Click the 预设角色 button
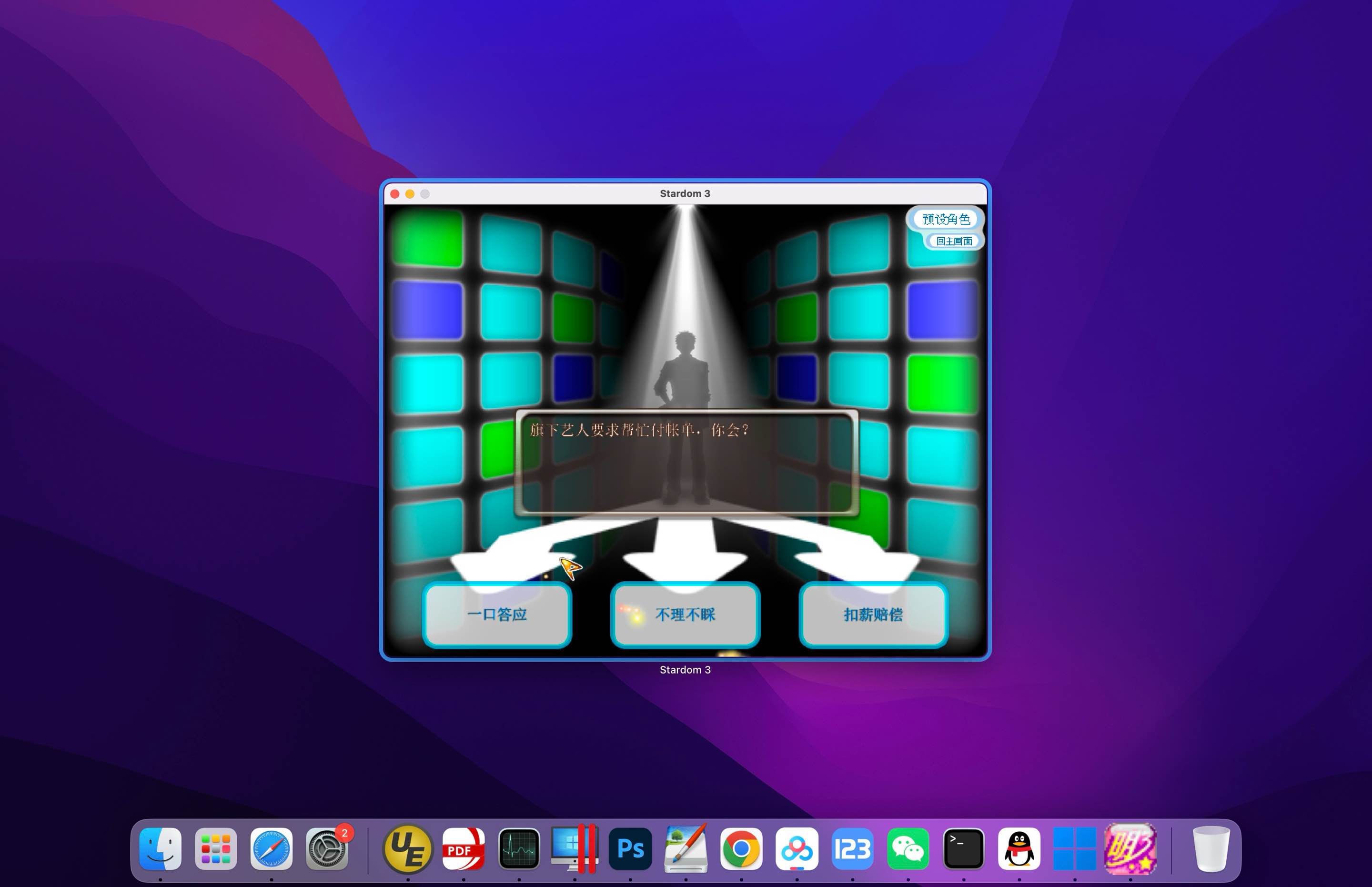Image resolution: width=1372 pixels, height=887 pixels. click(946, 219)
